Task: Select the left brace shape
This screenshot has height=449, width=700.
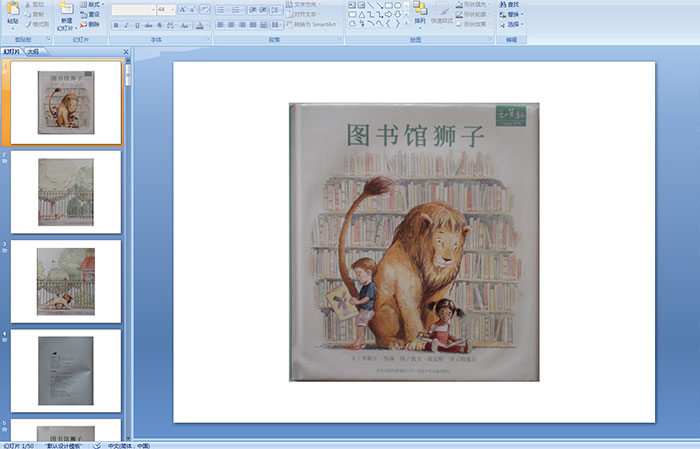Action: (388, 24)
